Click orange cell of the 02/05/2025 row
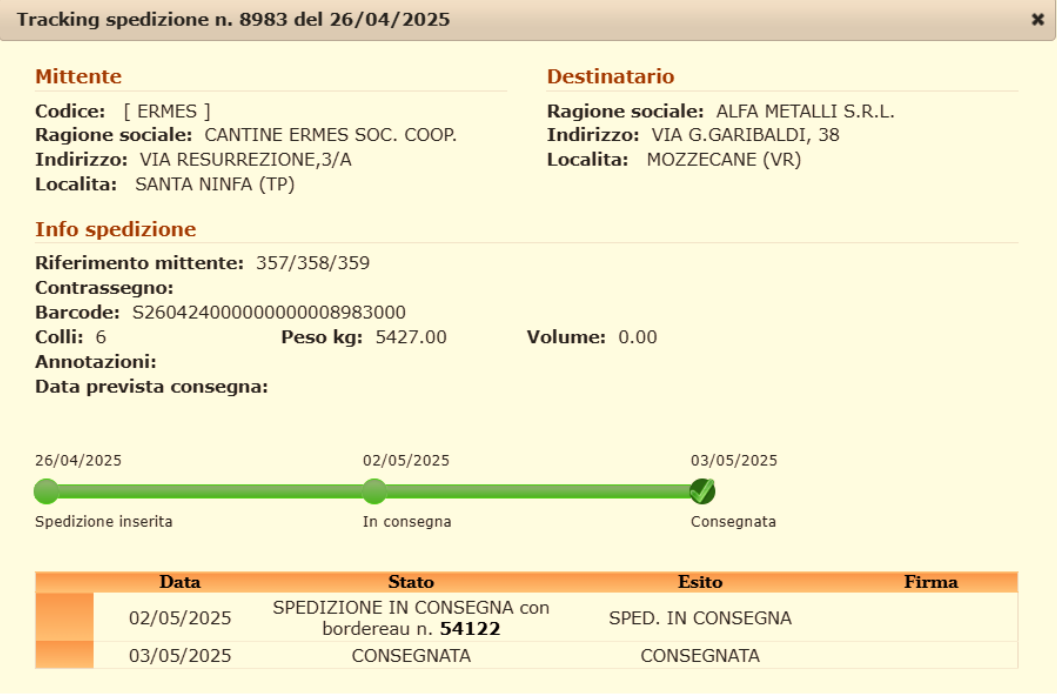The width and height of the screenshot is (1057, 695). (x=64, y=617)
